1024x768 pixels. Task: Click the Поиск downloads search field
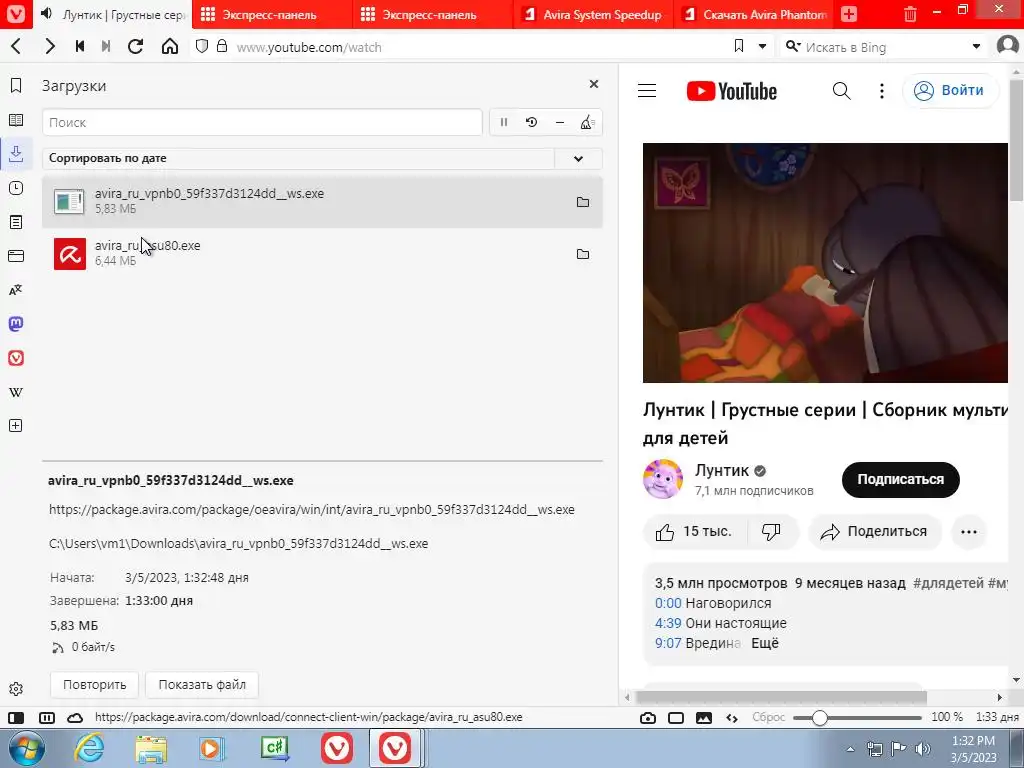[x=263, y=122]
